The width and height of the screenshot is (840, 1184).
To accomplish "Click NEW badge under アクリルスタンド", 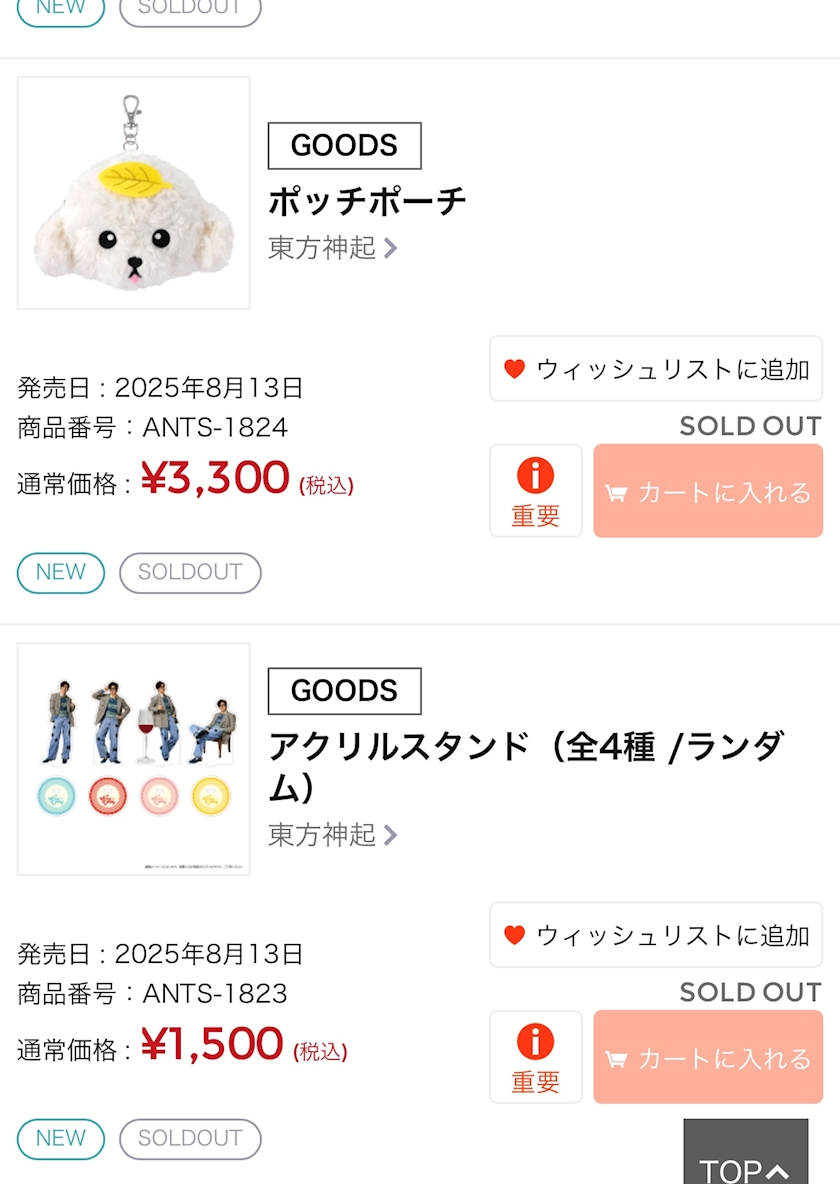I will pyautogui.click(x=61, y=1139).
